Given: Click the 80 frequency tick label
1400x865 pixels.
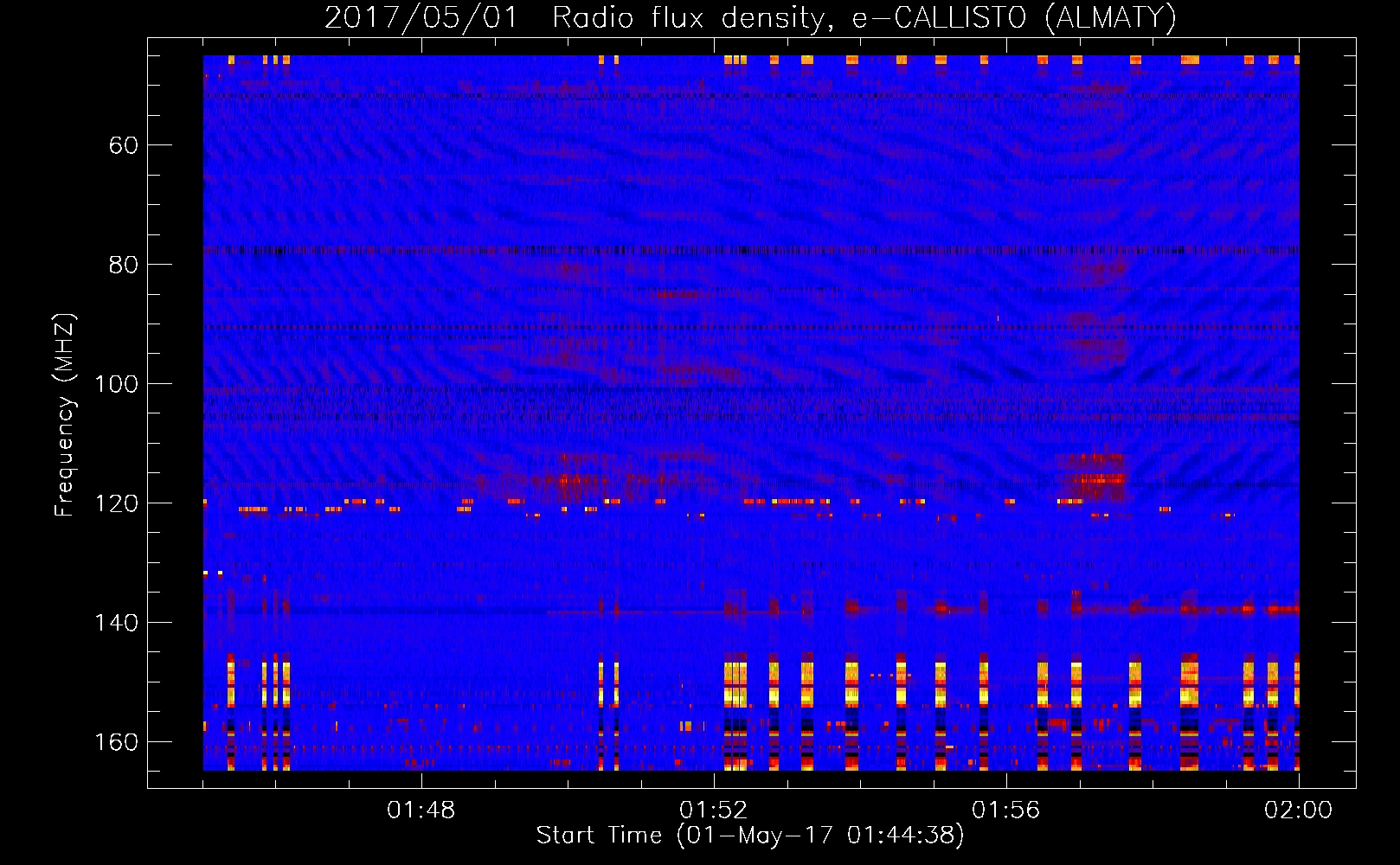Looking at the screenshot, I should (x=124, y=265).
